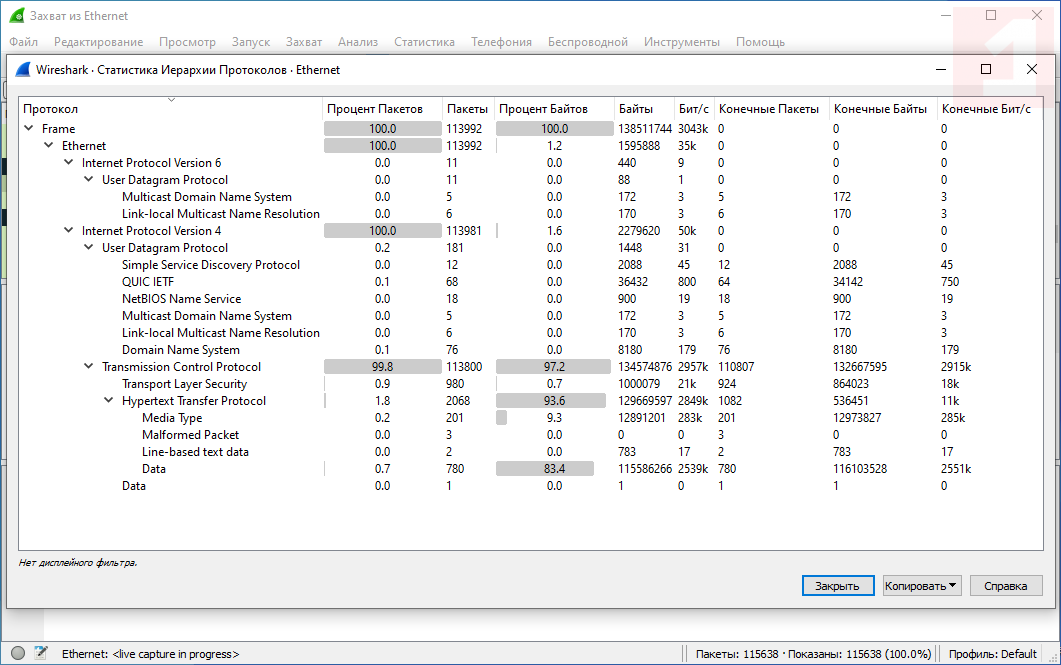
Task: Open the Редактирование menu
Action: coord(99,42)
